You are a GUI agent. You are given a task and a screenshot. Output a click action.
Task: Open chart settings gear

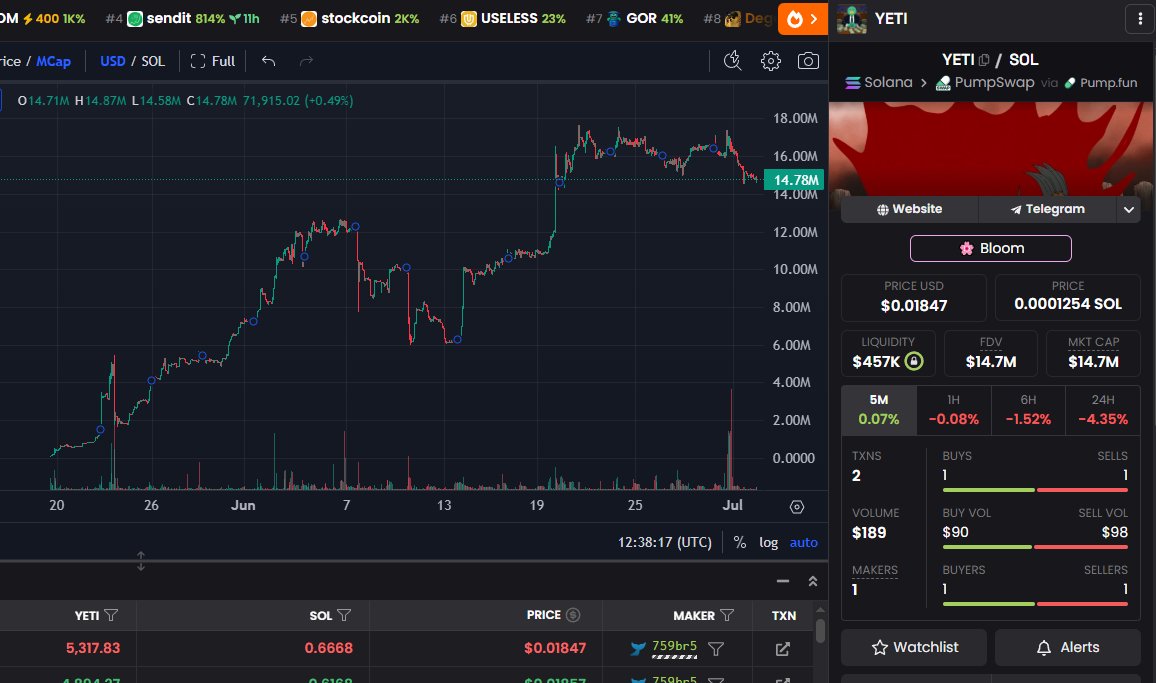[770, 60]
